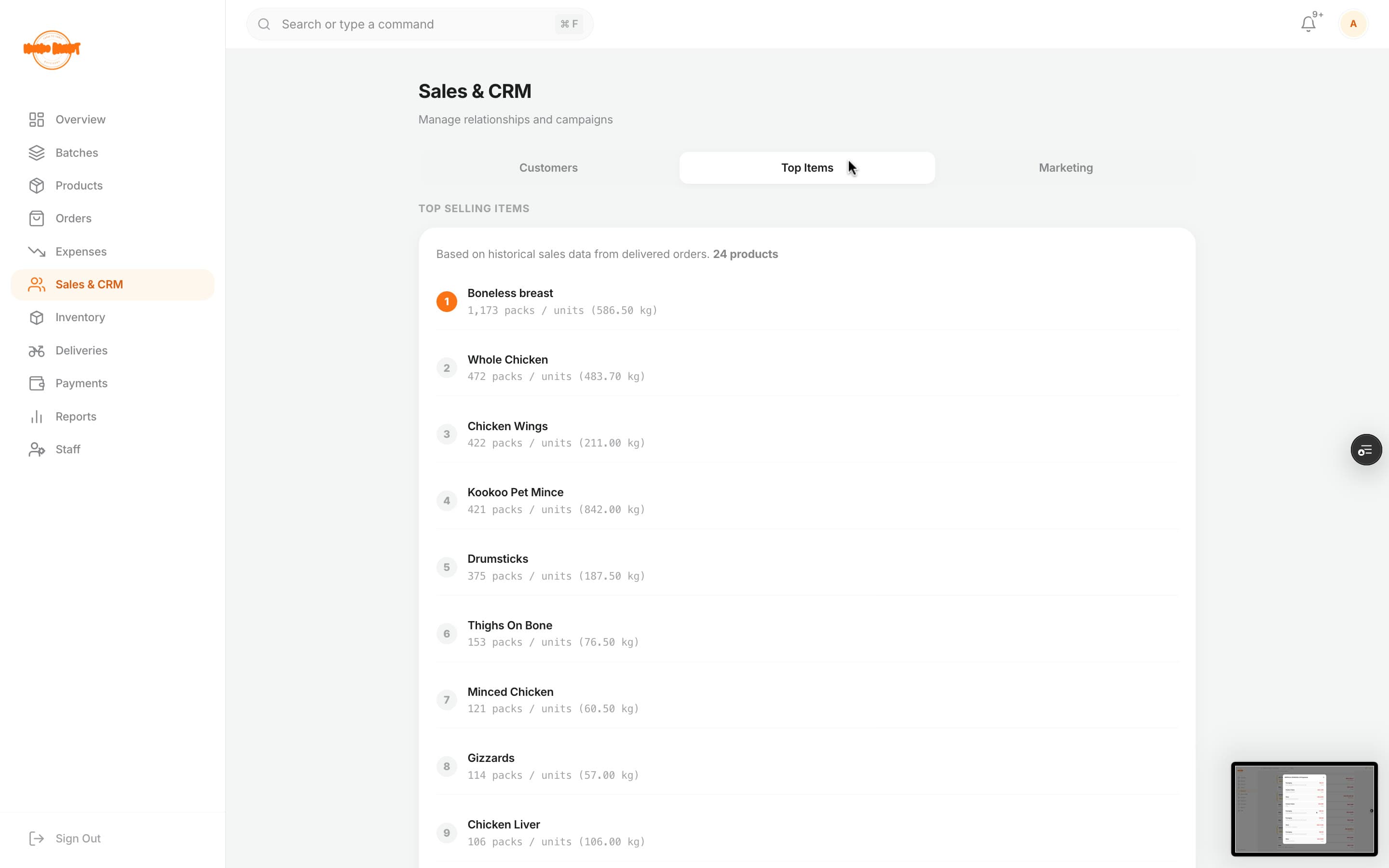Switch to the Customers tab
The width and height of the screenshot is (1389, 868).
[x=548, y=168]
